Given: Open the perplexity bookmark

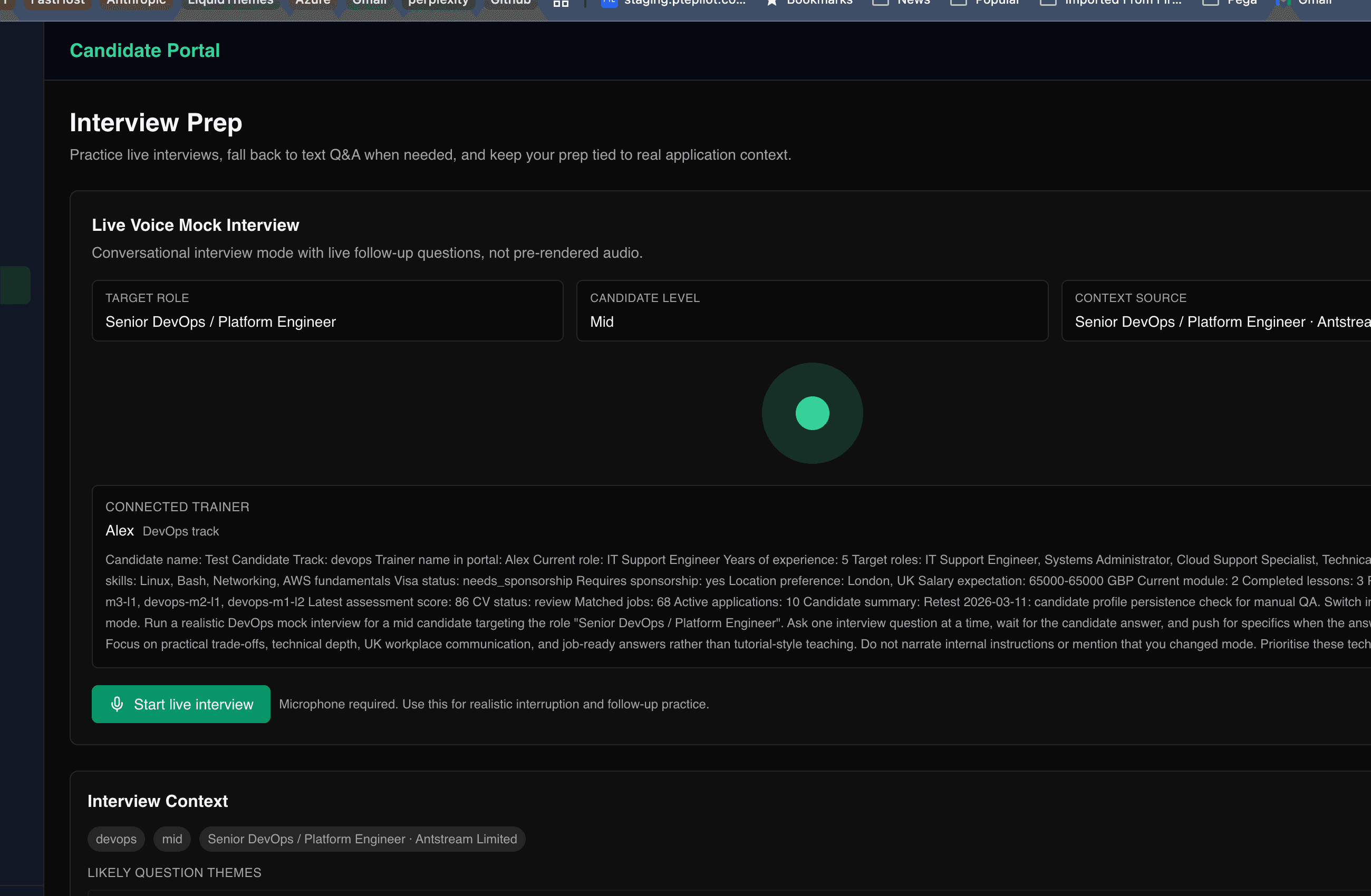Looking at the screenshot, I should 438,2.
